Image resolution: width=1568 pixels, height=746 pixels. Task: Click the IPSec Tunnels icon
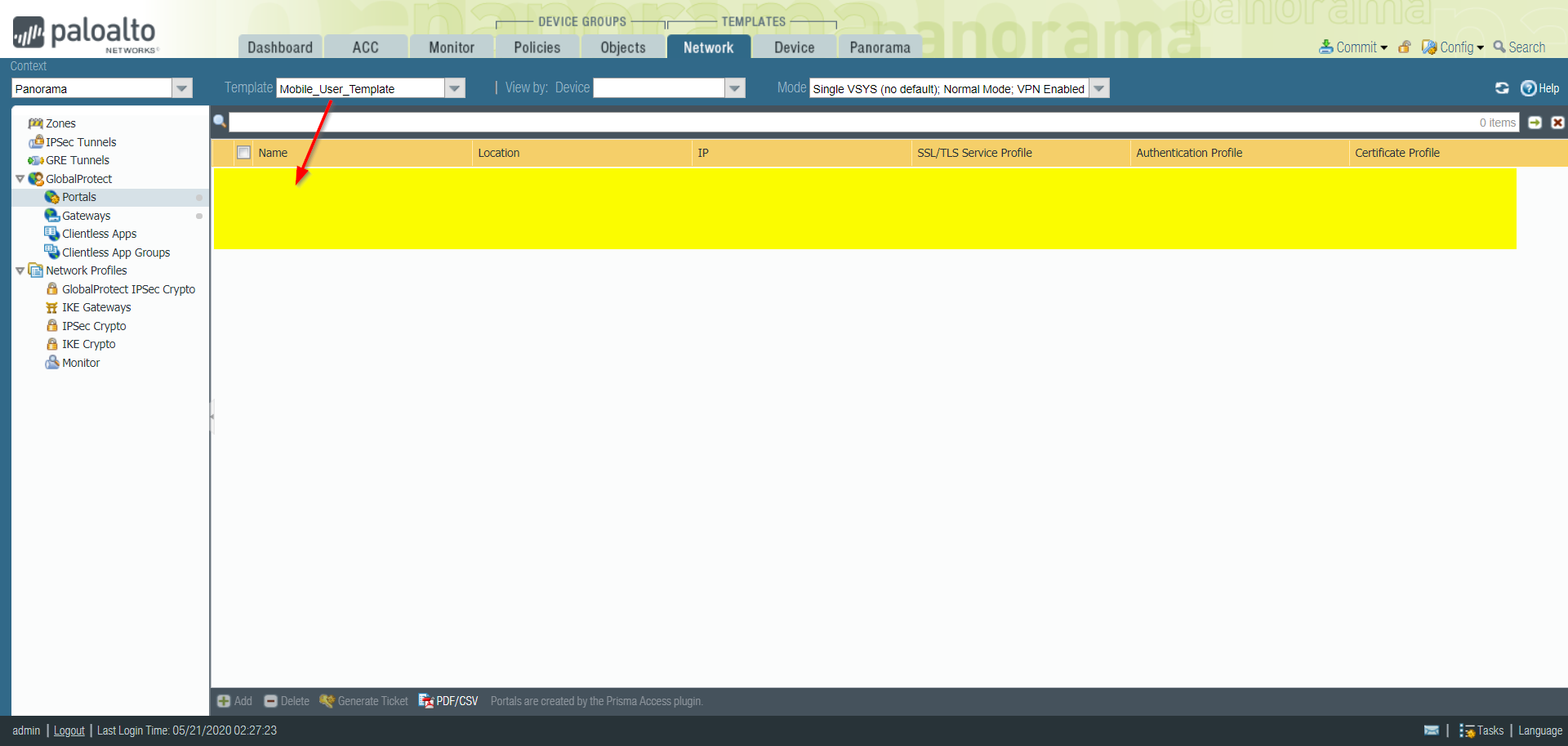pos(36,142)
